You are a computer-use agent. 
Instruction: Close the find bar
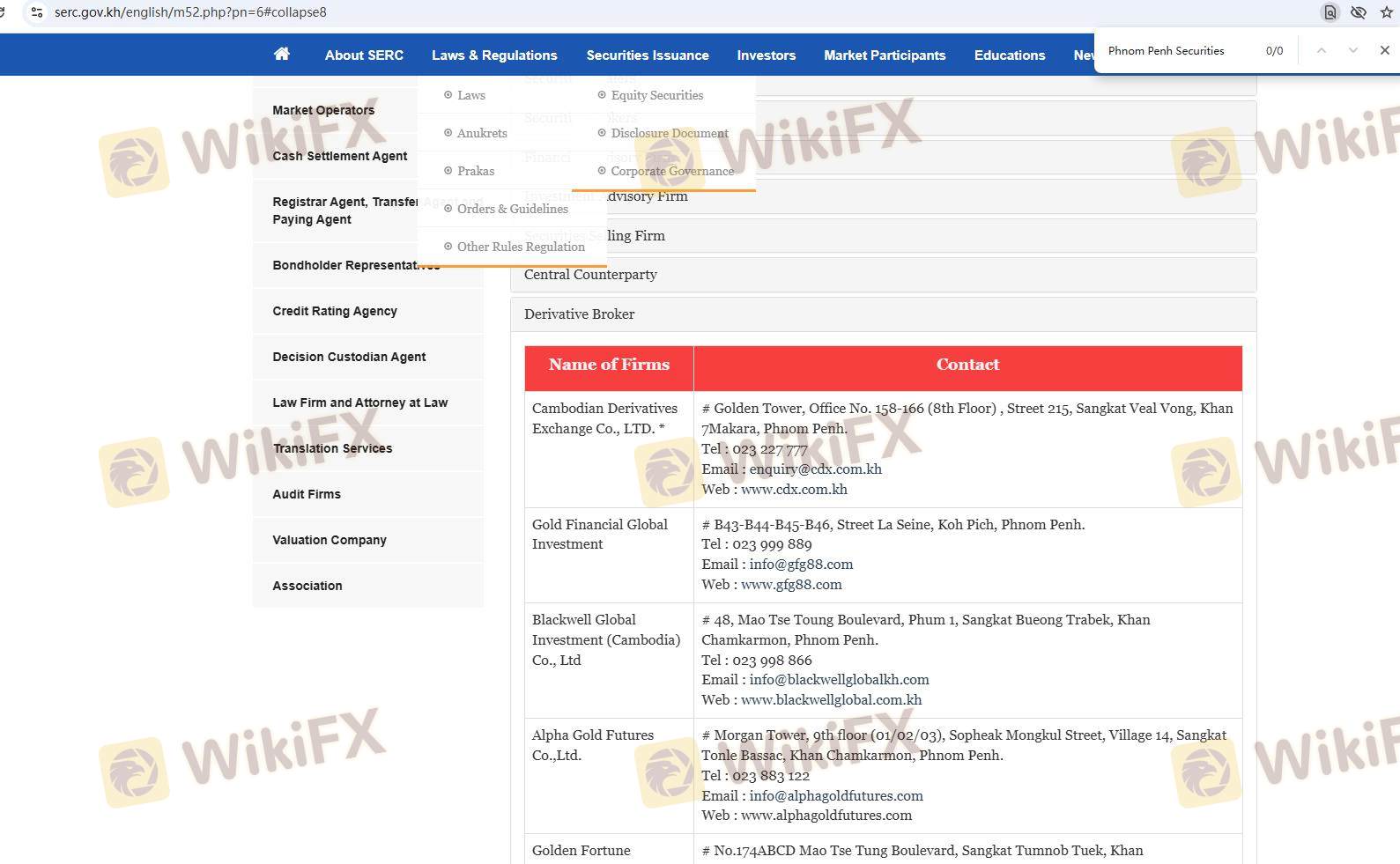[1384, 51]
